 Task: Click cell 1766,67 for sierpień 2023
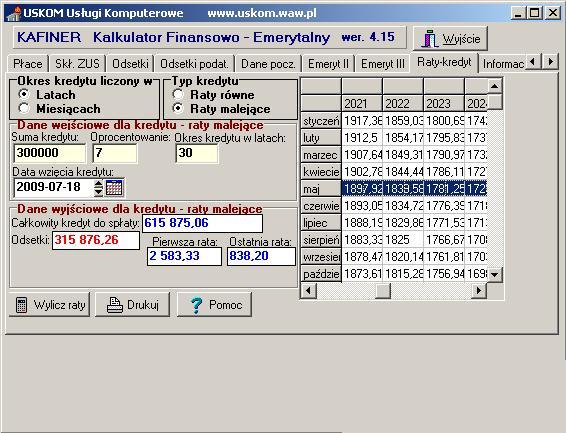point(444,240)
